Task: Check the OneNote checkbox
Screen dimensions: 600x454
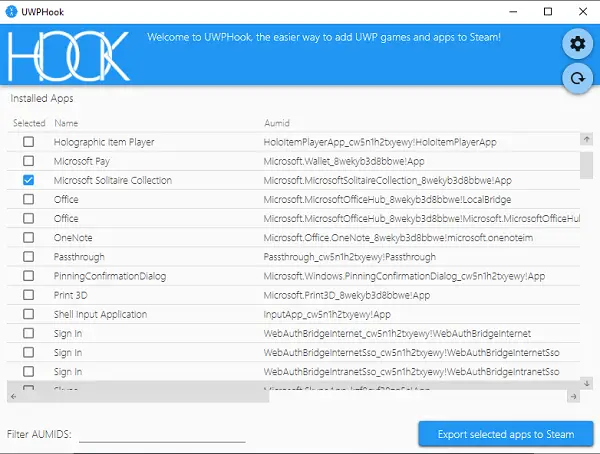Action: [x=28, y=238]
